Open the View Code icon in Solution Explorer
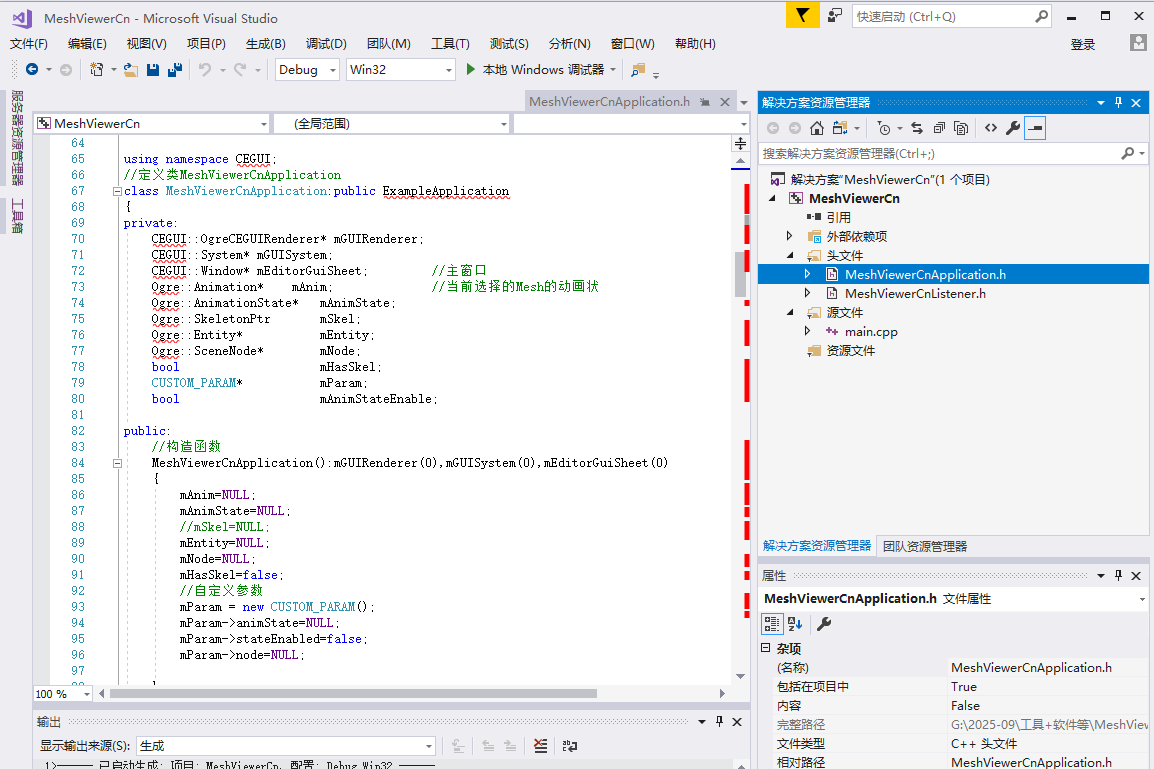 pos(990,128)
